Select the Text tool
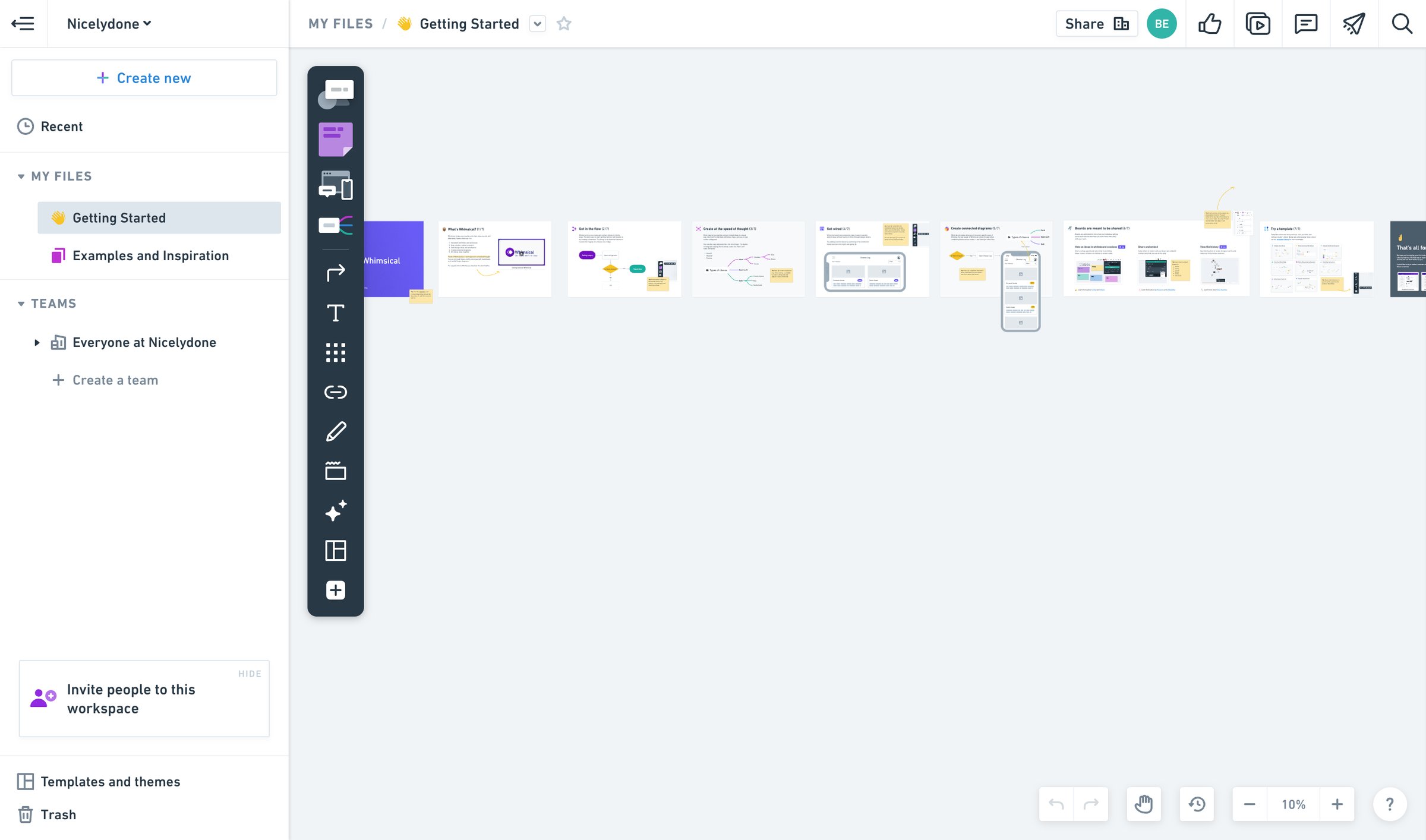 [x=336, y=312]
